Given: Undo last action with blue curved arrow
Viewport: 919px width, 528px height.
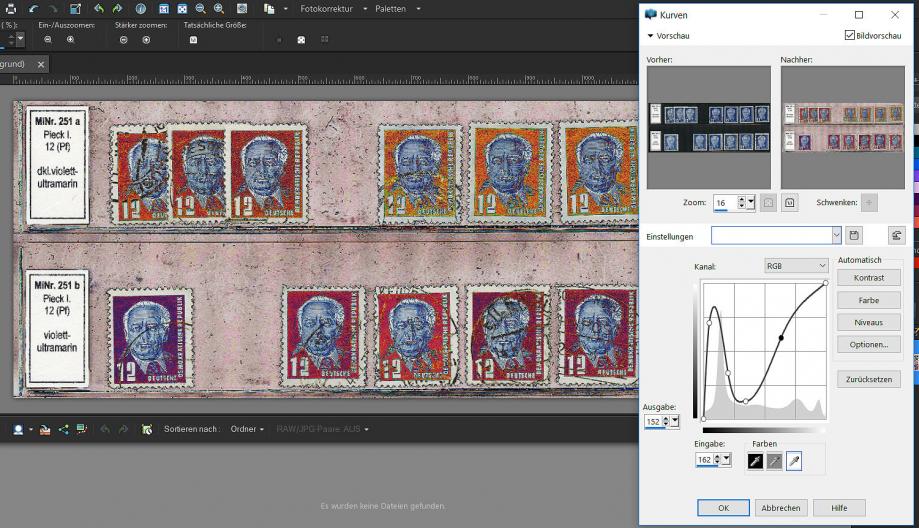Looking at the screenshot, I should [x=33, y=9].
